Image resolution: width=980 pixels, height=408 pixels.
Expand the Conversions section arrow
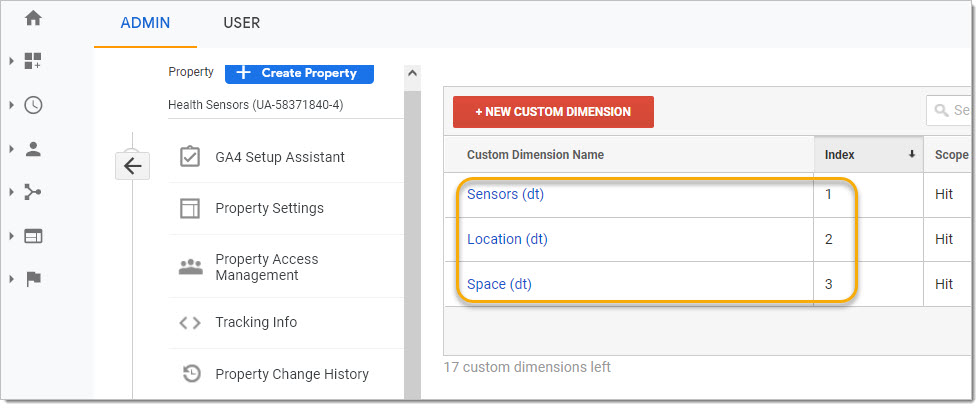[11, 279]
